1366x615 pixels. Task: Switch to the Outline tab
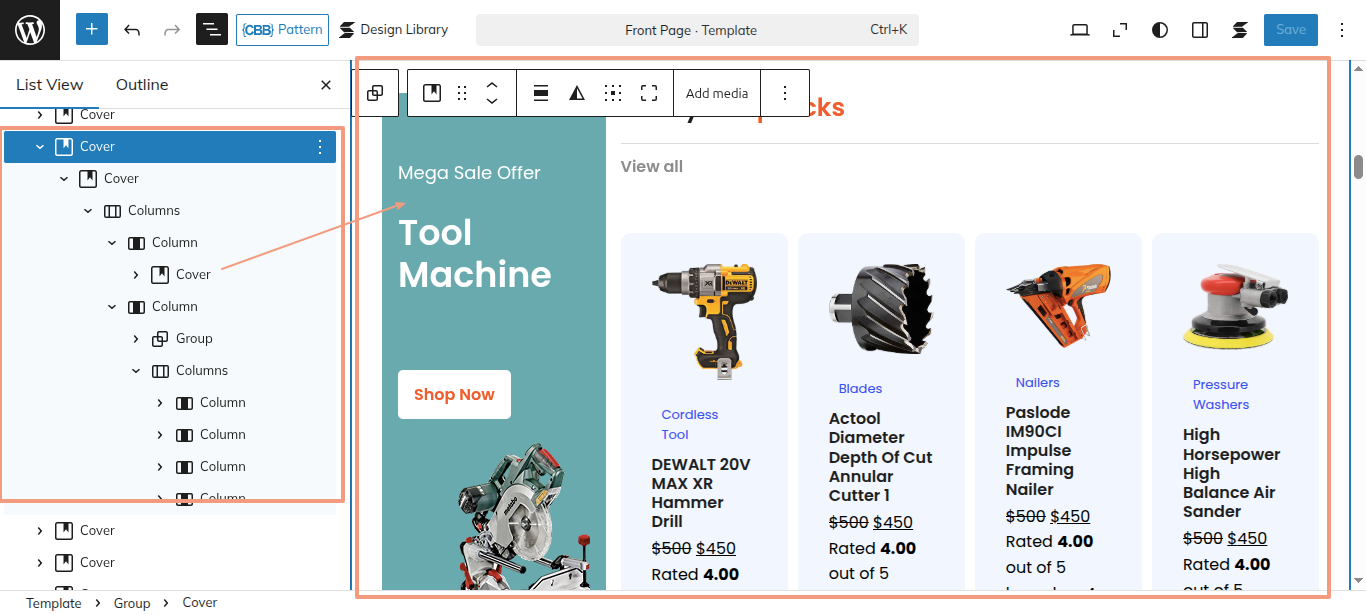point(142,85)
